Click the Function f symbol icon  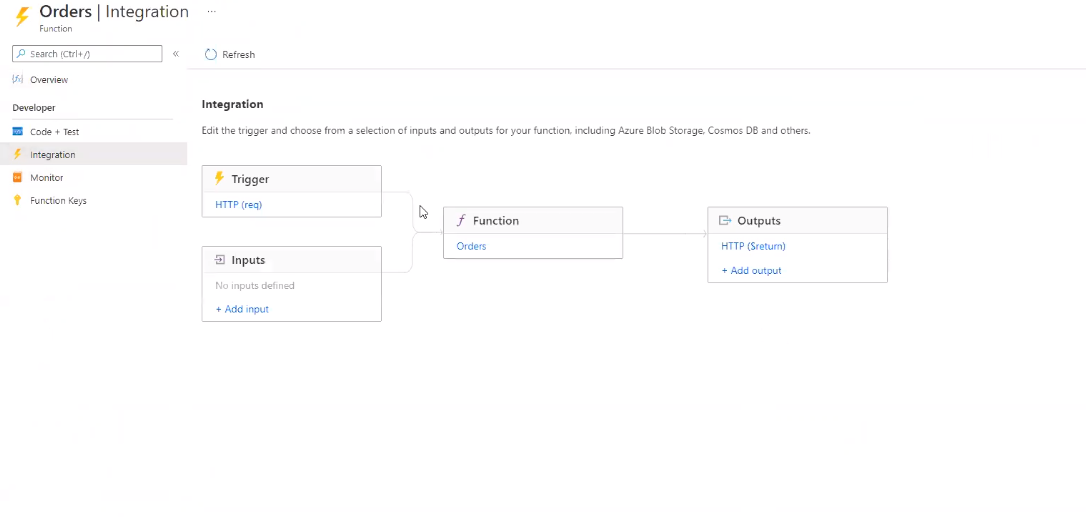[x=461, y=220]
